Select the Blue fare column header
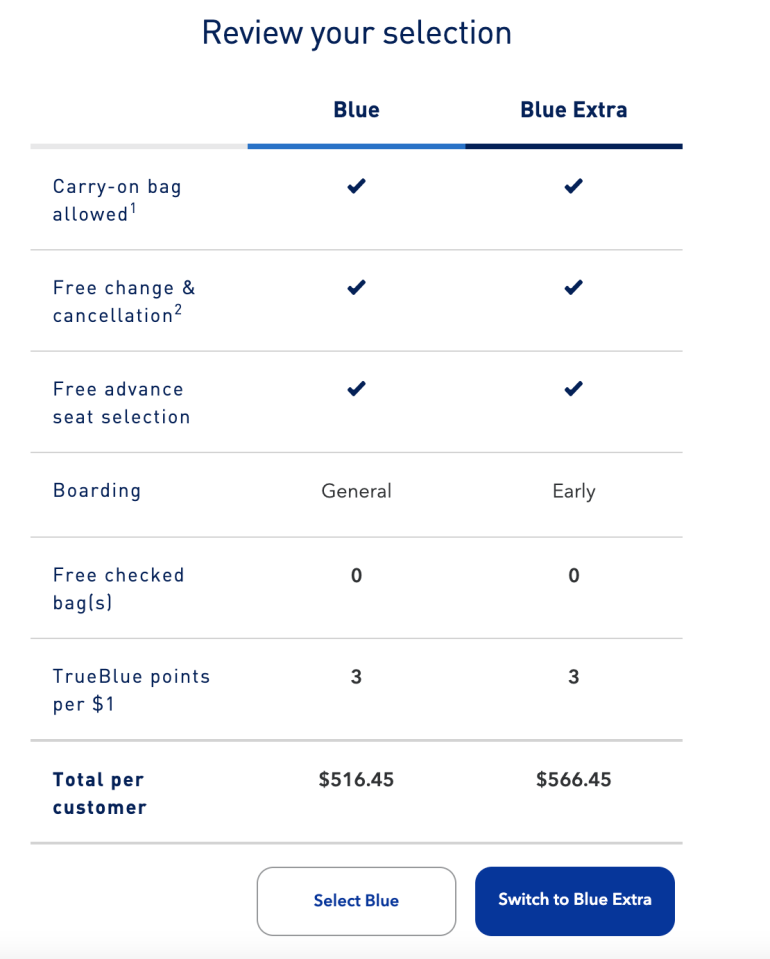Image resolution: width=770 pixels, height=959 pixels. pyautogui.click(x=356, y=110)
